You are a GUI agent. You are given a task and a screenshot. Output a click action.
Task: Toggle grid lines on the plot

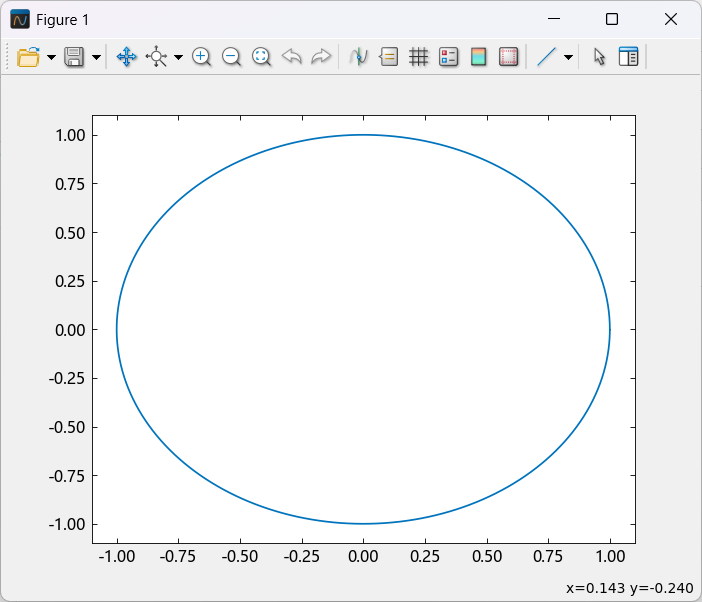click(419, 57)
